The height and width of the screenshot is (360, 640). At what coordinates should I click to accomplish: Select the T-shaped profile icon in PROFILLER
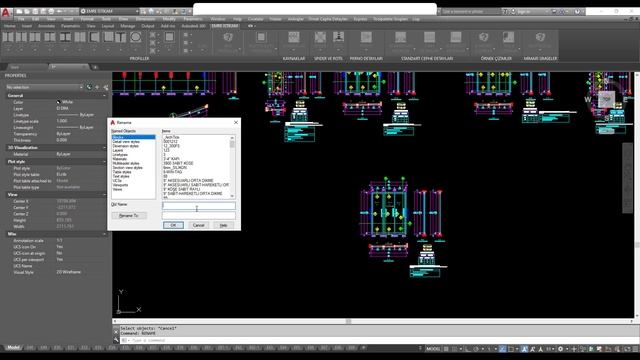pos(120,38)
